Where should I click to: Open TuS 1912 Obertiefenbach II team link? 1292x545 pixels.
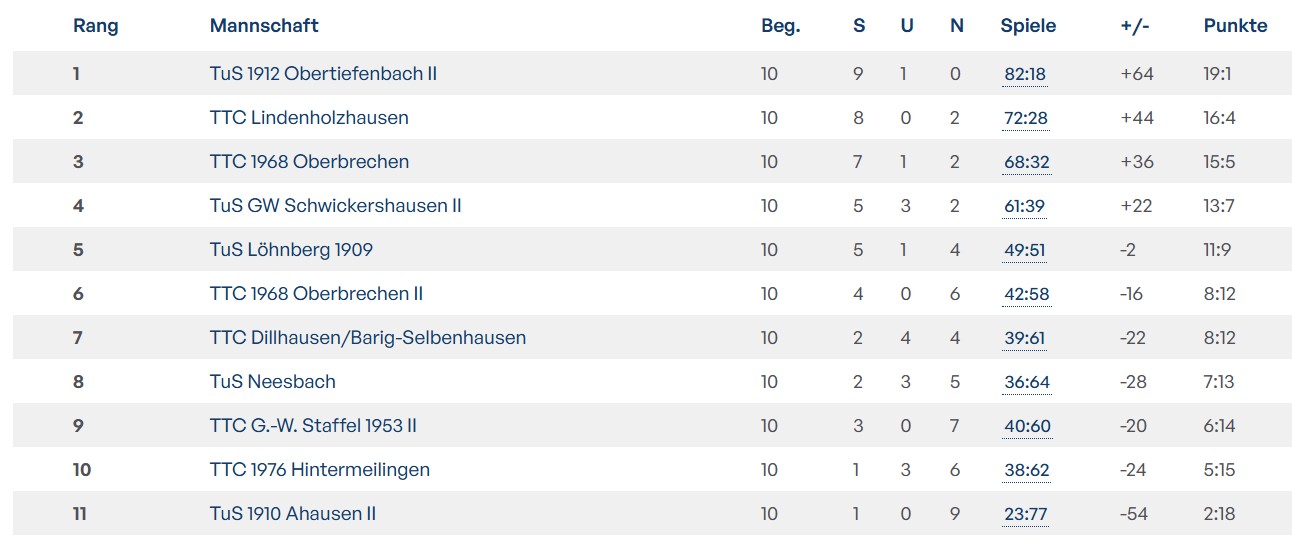point(323,74)
